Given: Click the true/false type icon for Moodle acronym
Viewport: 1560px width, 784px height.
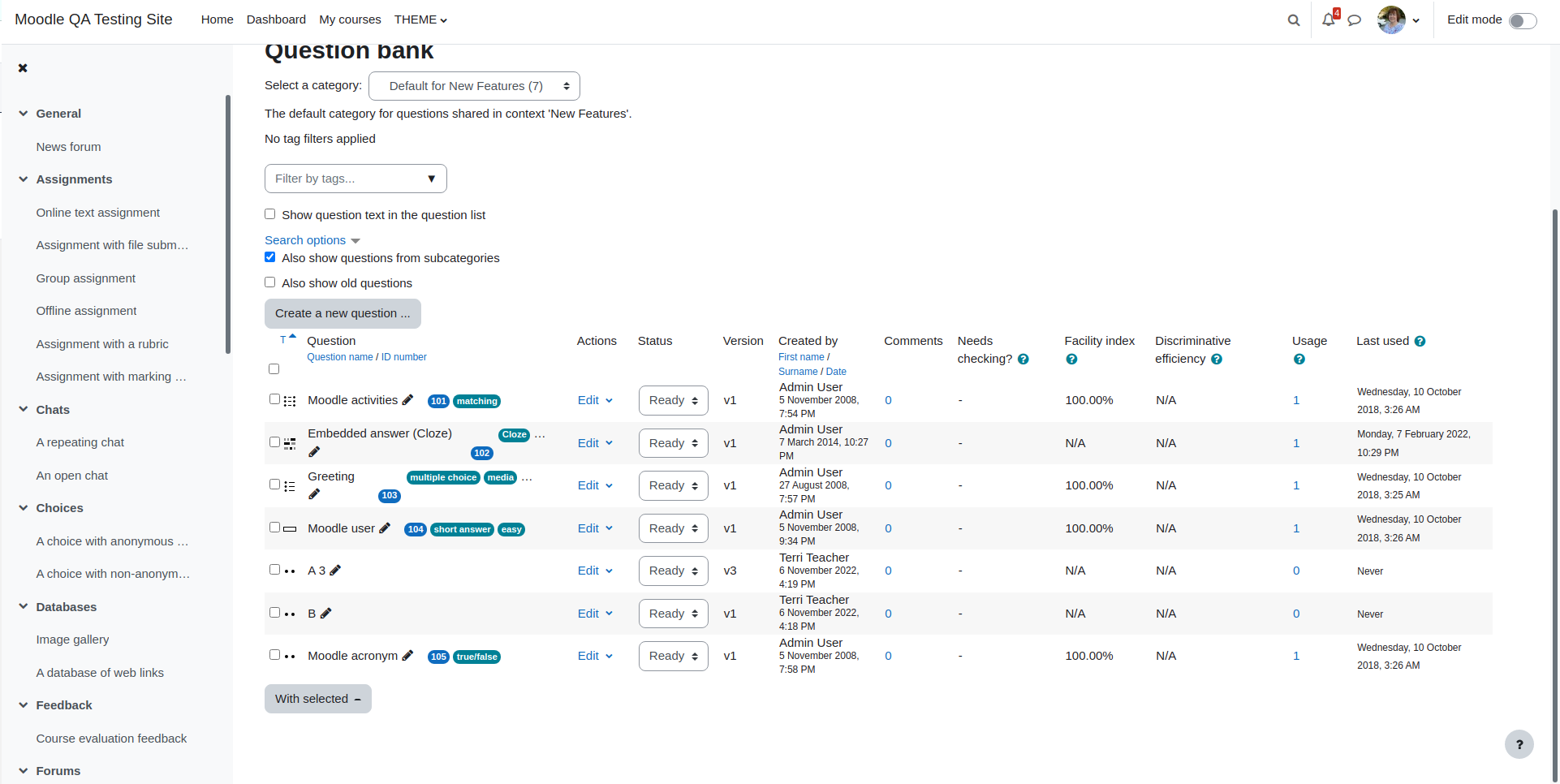Looking at the screenshot, I should [290, 657].
